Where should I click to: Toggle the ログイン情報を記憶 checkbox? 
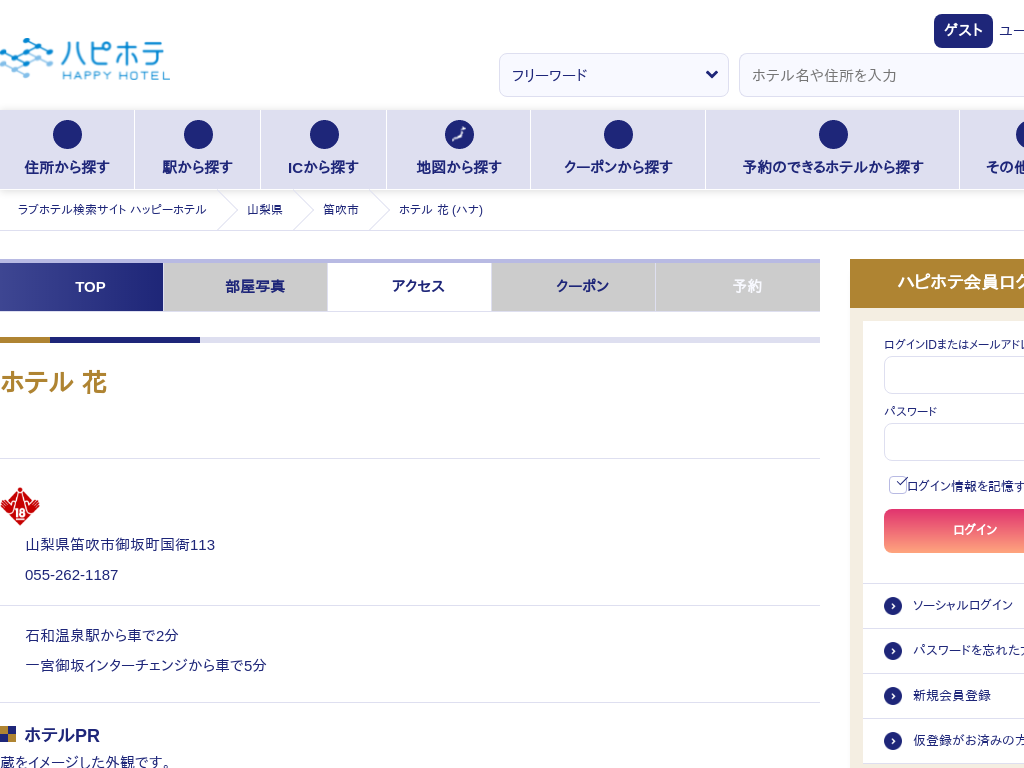897,485
